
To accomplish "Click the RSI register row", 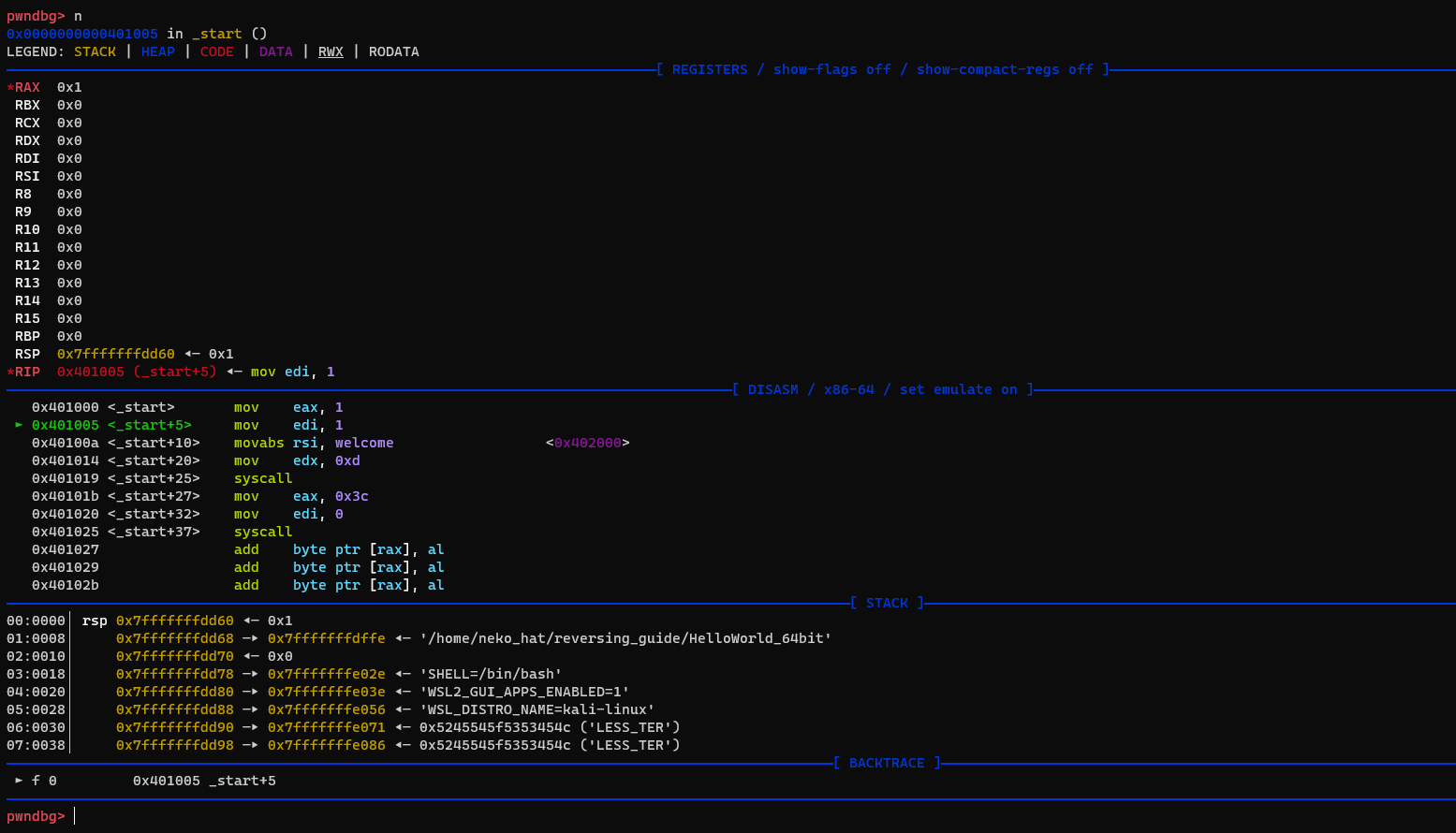I will click(49, 176).
